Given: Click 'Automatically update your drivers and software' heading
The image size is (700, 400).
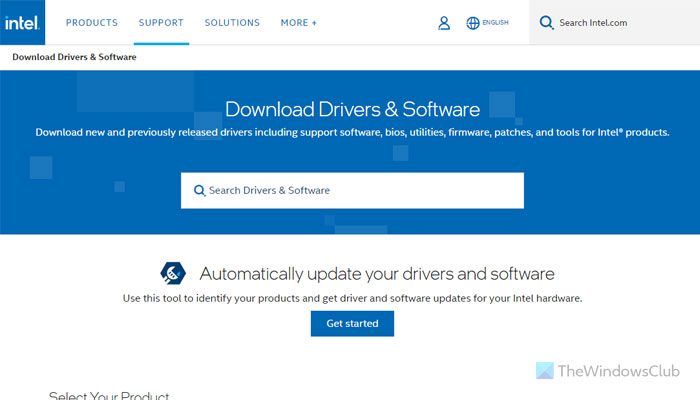Looking at the screenshot, I should (377, 274).
